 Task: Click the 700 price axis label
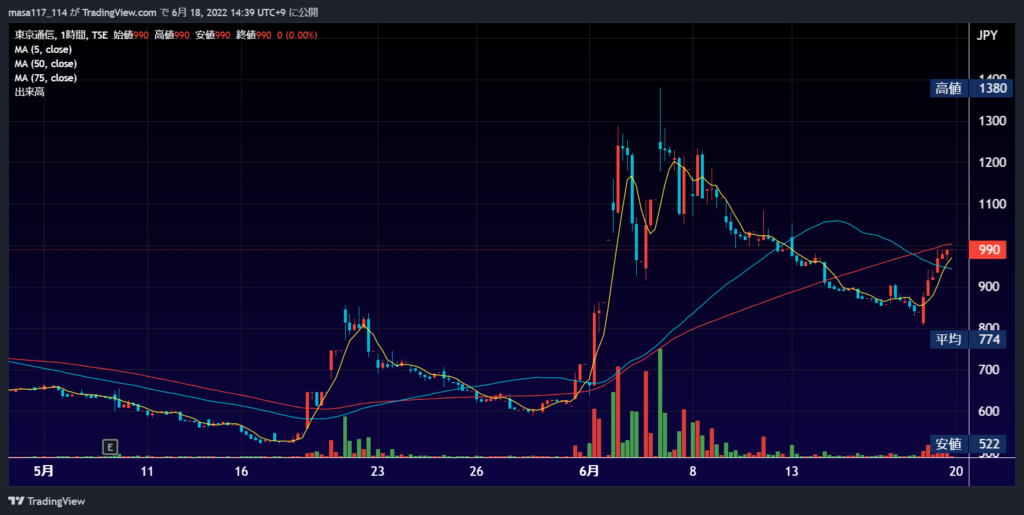pos(991,370)
